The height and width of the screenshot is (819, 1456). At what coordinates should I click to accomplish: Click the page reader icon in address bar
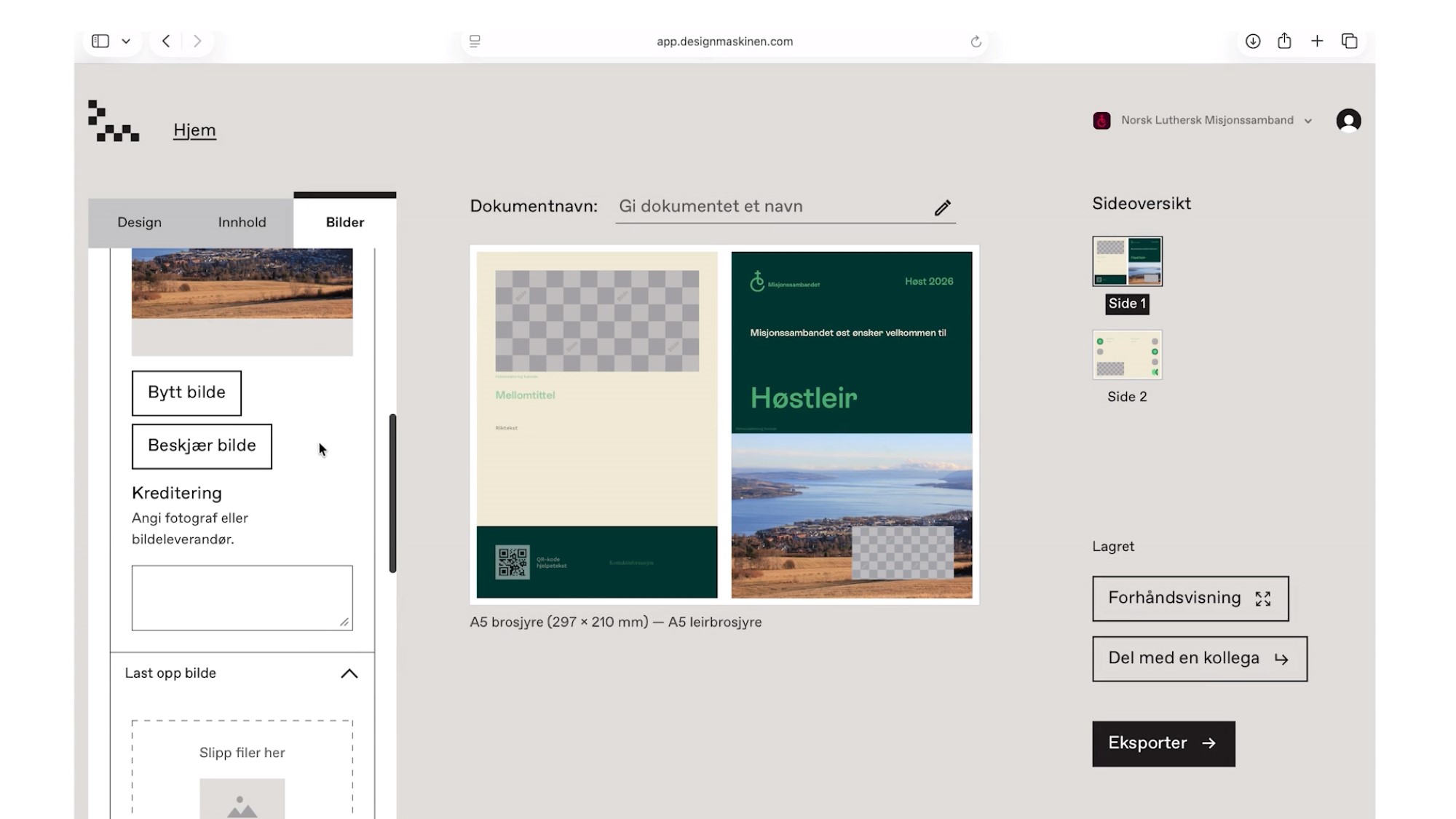point(475,41)
